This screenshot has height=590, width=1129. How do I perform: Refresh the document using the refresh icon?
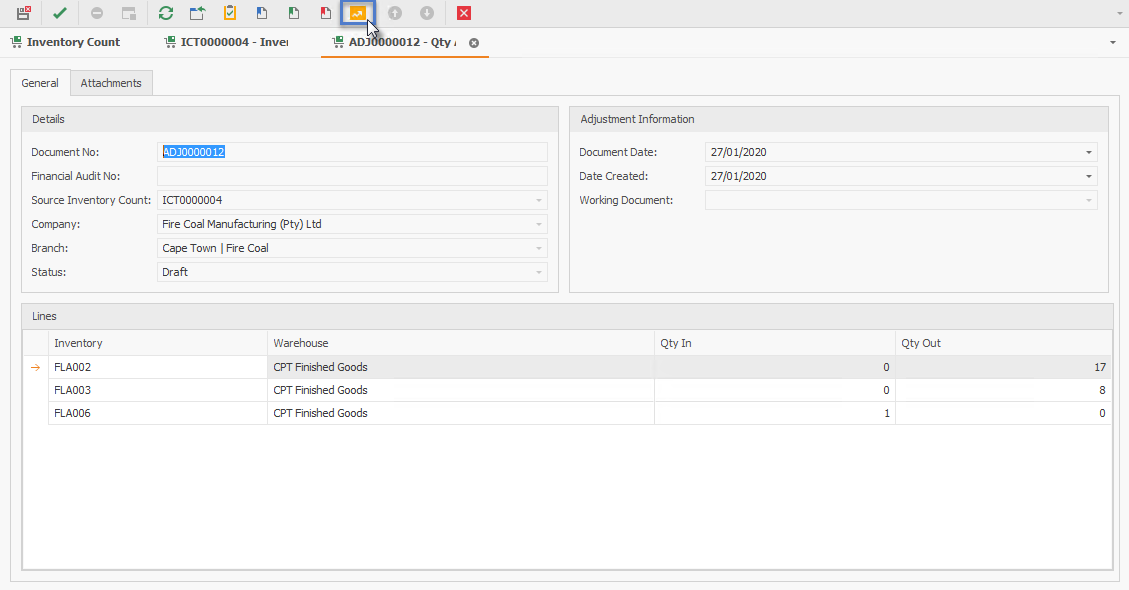164,13
